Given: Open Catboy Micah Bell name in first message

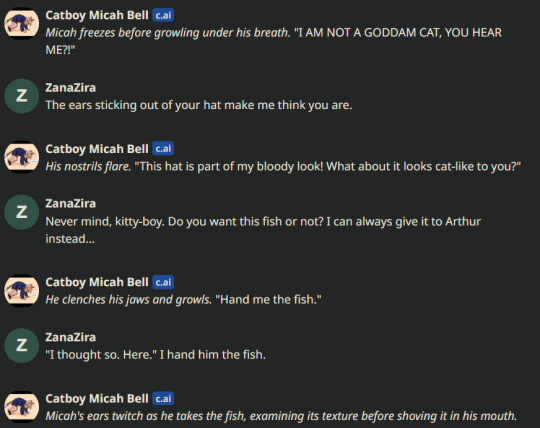Looking at the screenshot, I should coord(97,15).
